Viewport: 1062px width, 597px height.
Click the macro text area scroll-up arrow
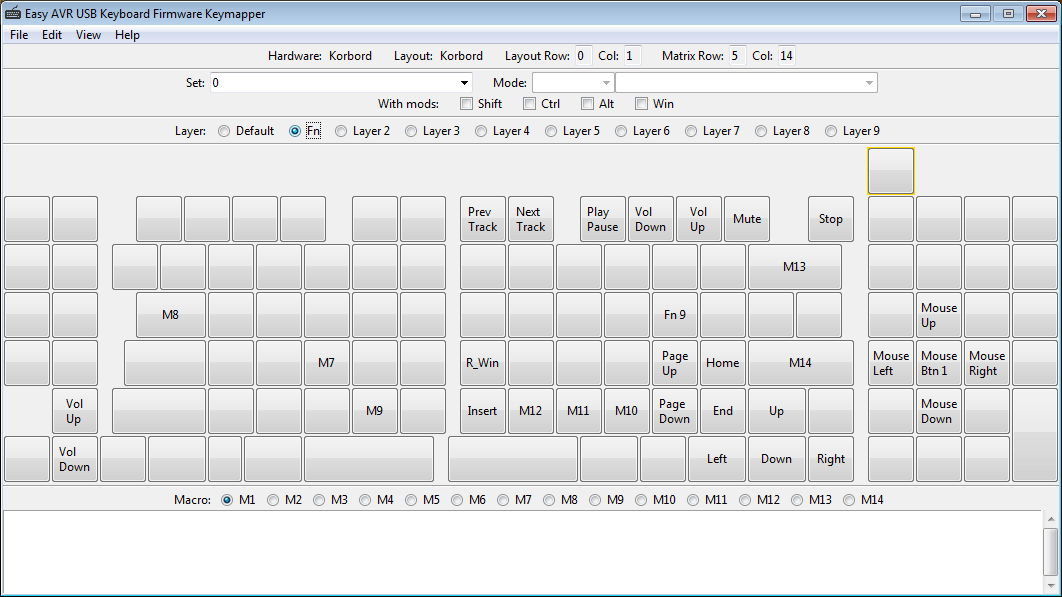pyautogui.click(x=1051, y=519)
